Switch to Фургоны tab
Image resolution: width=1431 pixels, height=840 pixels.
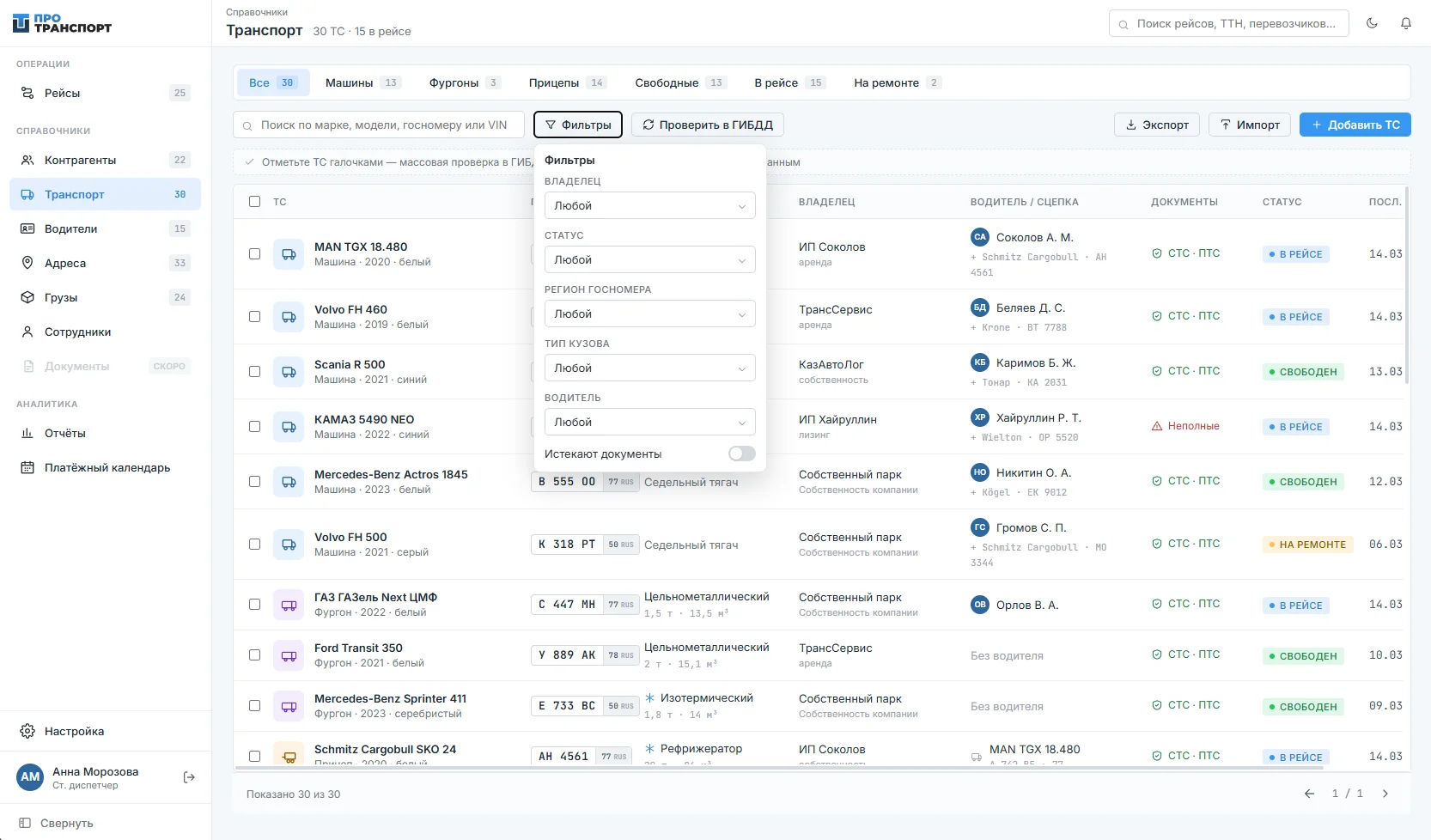(x=465, y=82)
